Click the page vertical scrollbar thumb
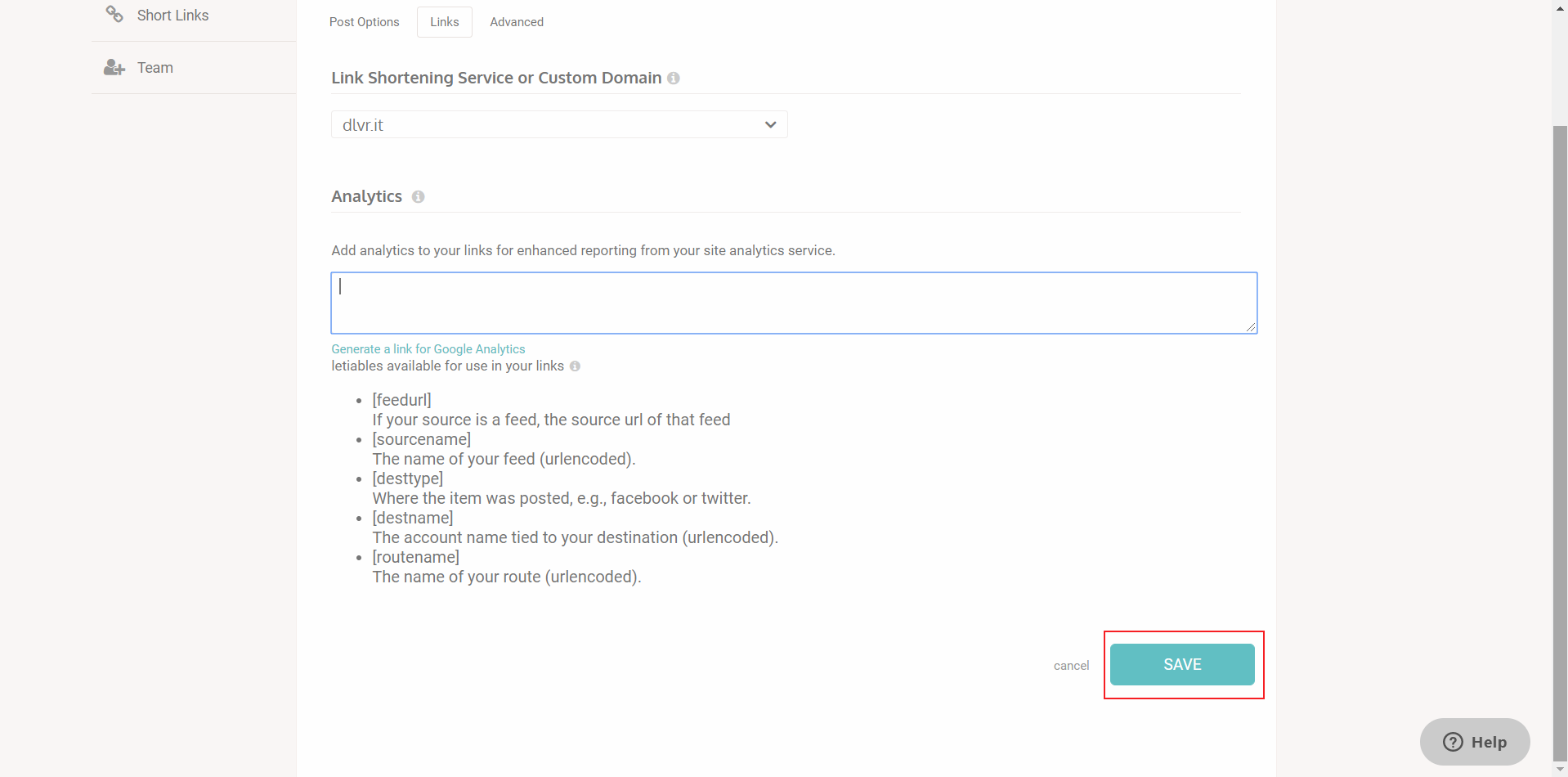 click(x=1560, y=442)
